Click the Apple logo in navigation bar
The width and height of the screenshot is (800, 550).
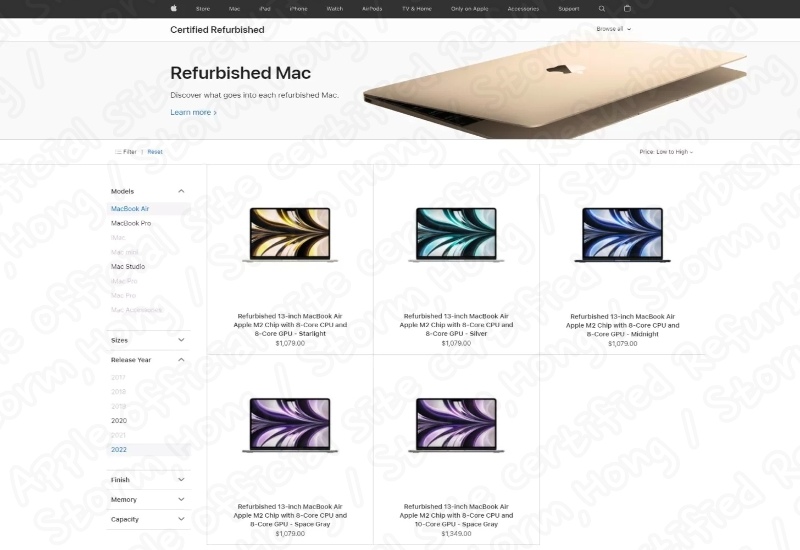click(173, 8)
